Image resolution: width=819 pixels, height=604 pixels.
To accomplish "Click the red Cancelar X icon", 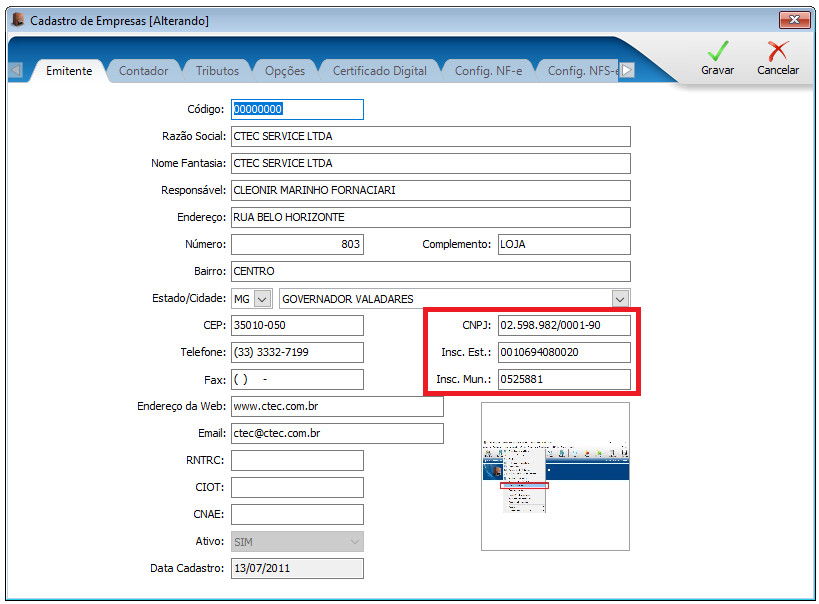I will point(778,51).
